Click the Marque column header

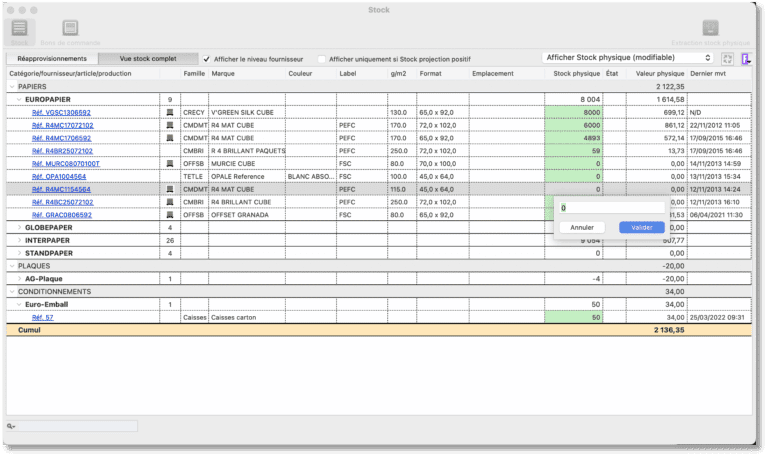coord(223,73)
